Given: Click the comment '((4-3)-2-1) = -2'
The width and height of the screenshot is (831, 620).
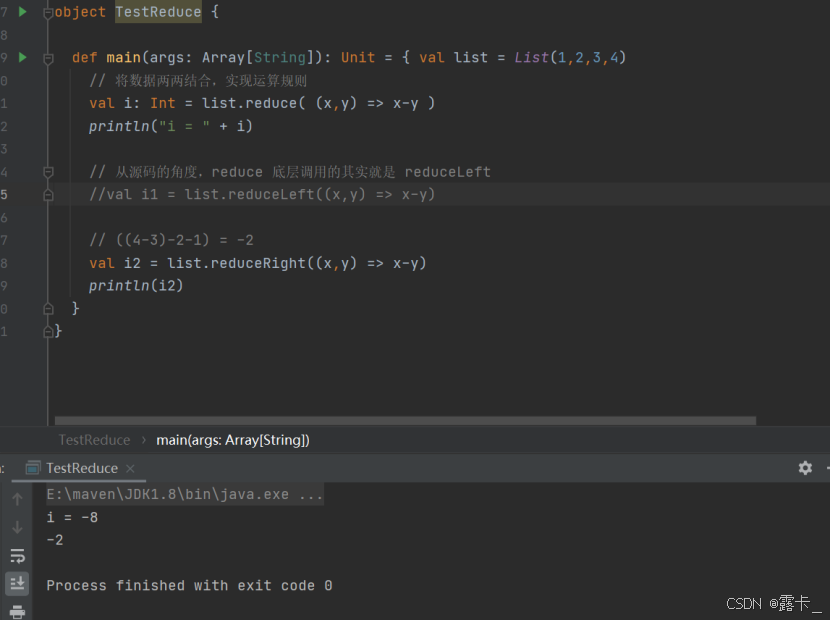Looking at the screenshot, I should [x=171, y=240].
